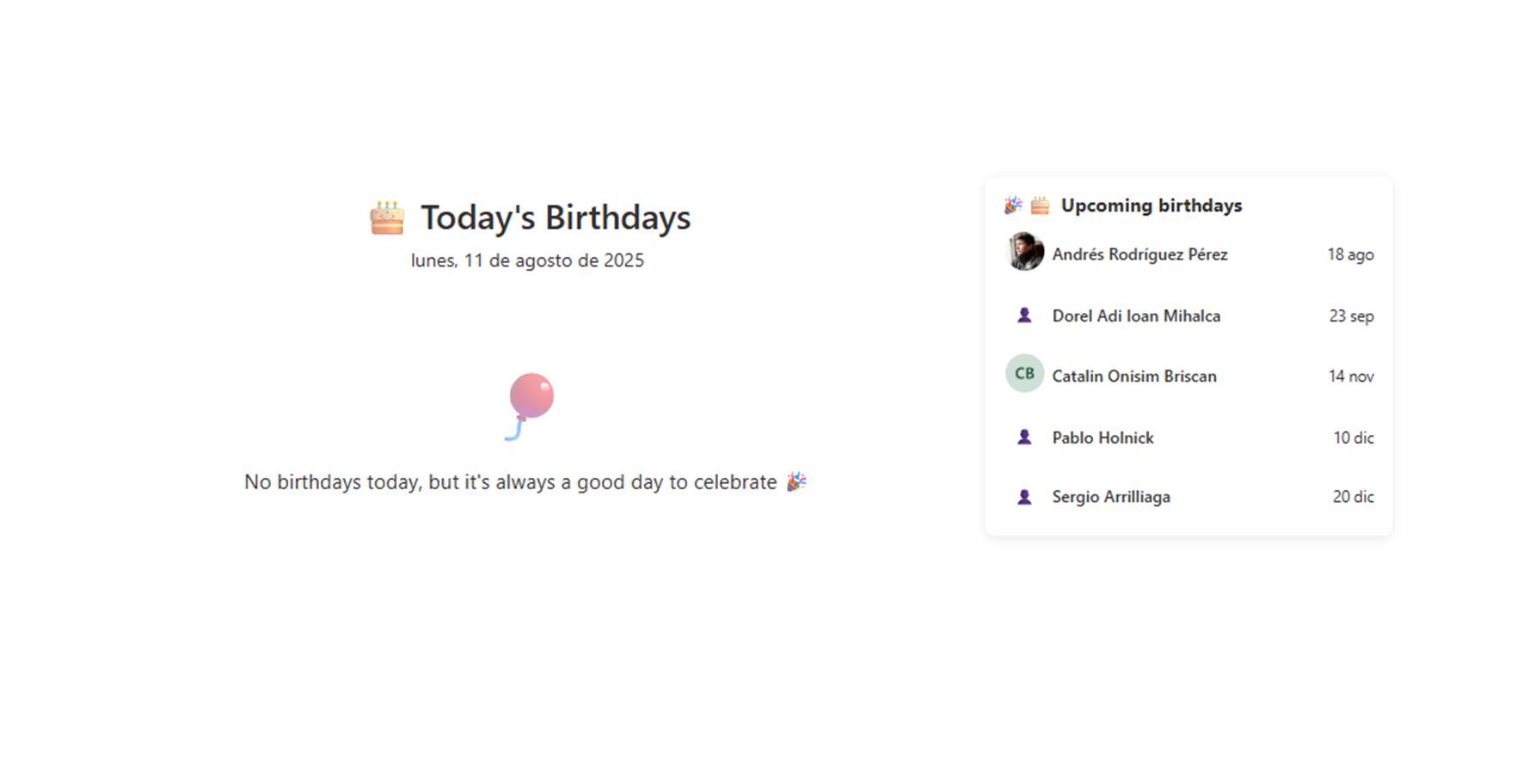Image resolution: width=1523 pixels, height=784 pixels.
Task: Select the Pablo Holnick name
Action: [1102, 438]
